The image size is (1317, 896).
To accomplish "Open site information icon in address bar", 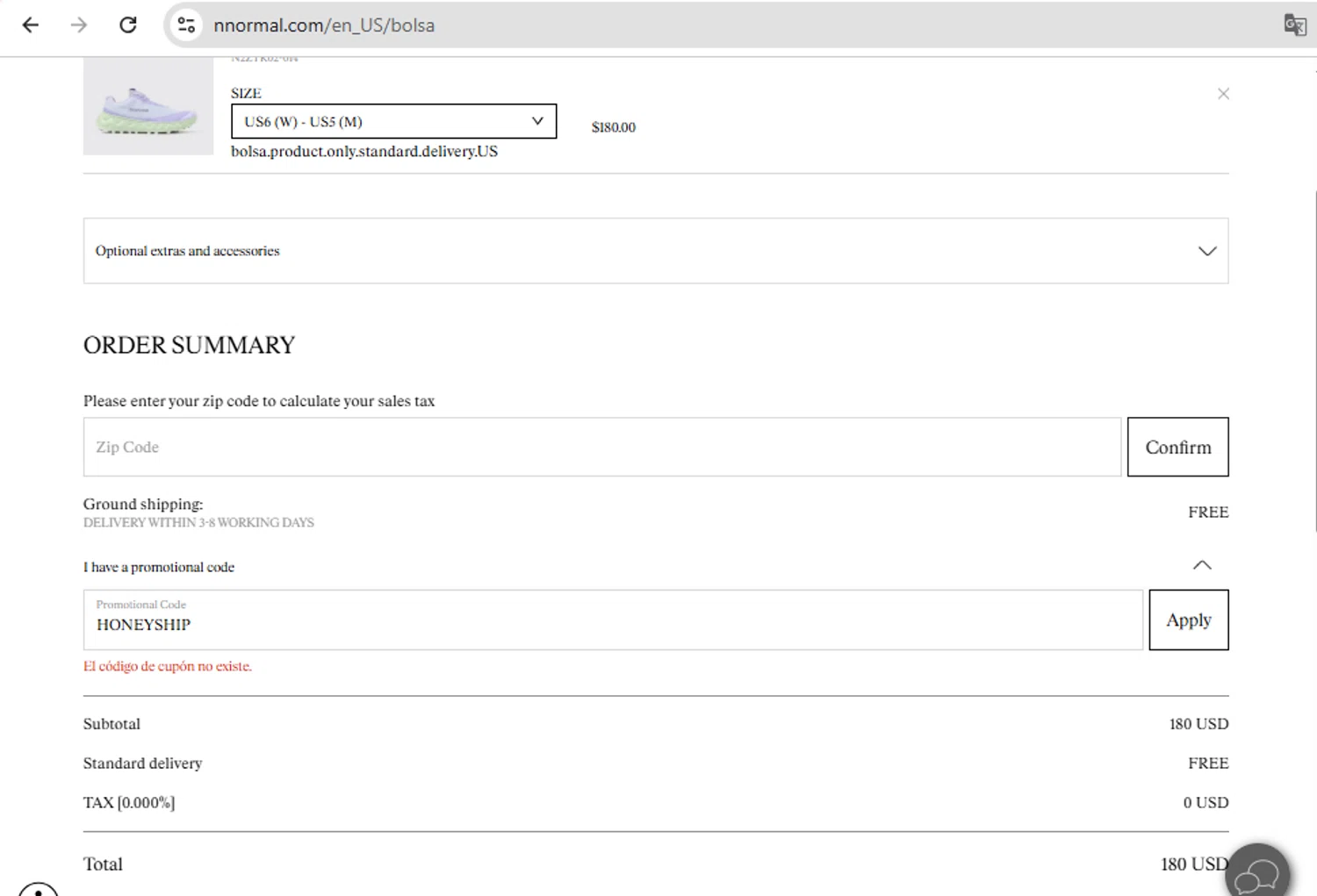I will (186, 25).
